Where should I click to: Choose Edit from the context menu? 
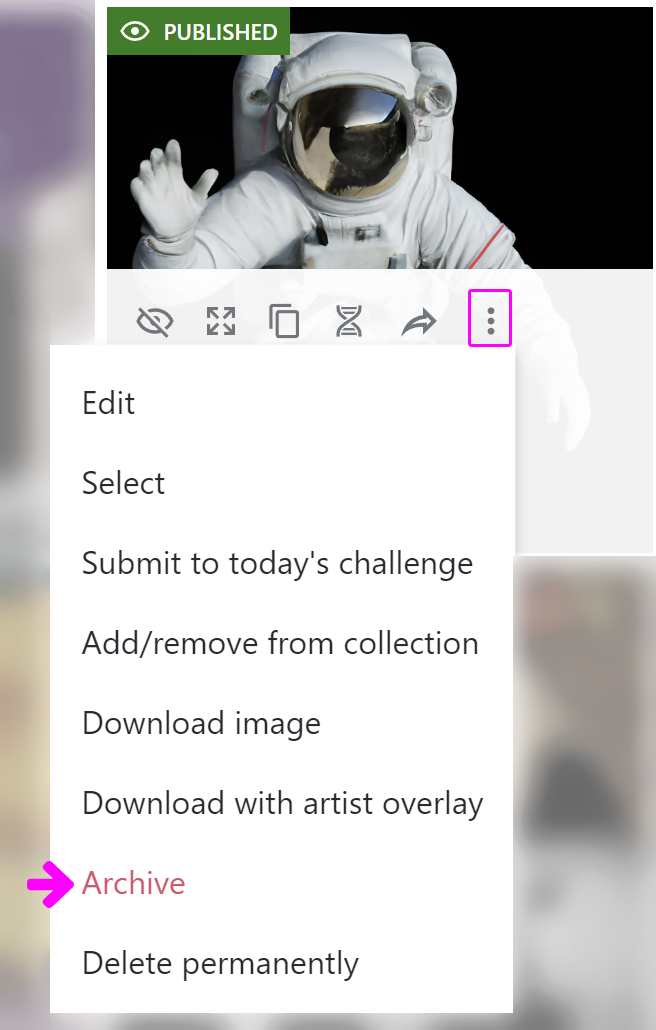point(109,403)
